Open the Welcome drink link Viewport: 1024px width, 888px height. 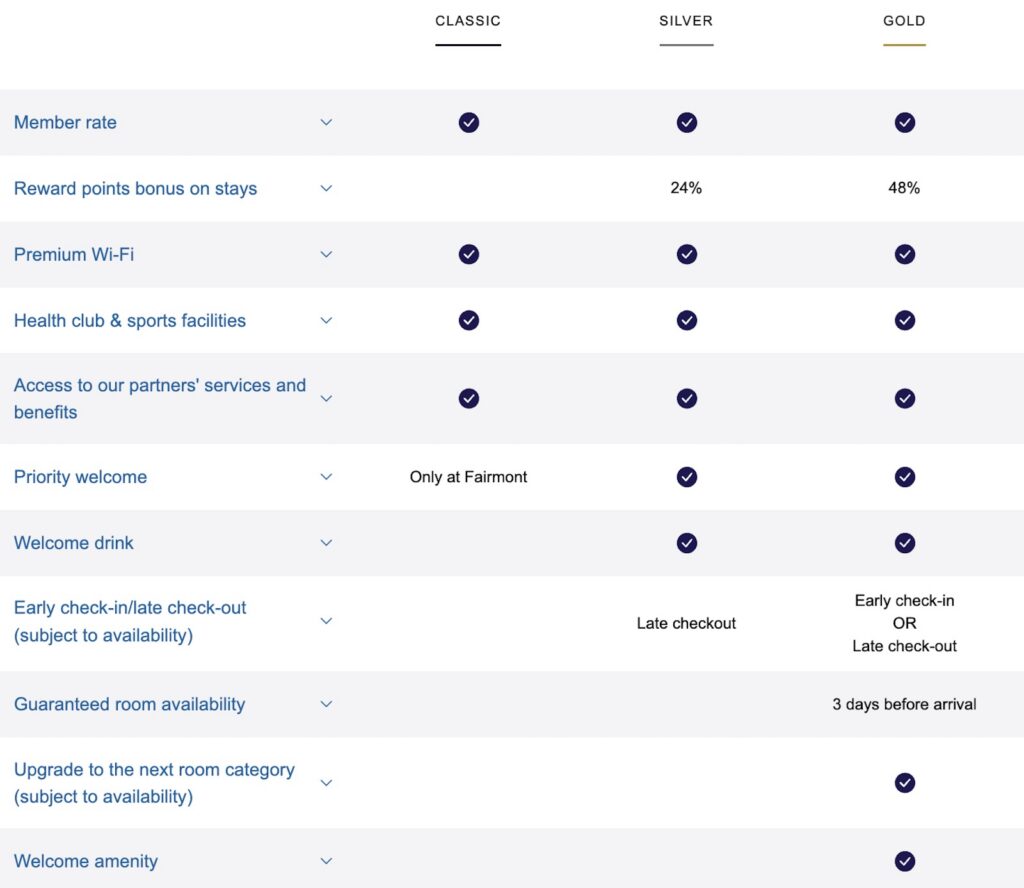point(74,543)
